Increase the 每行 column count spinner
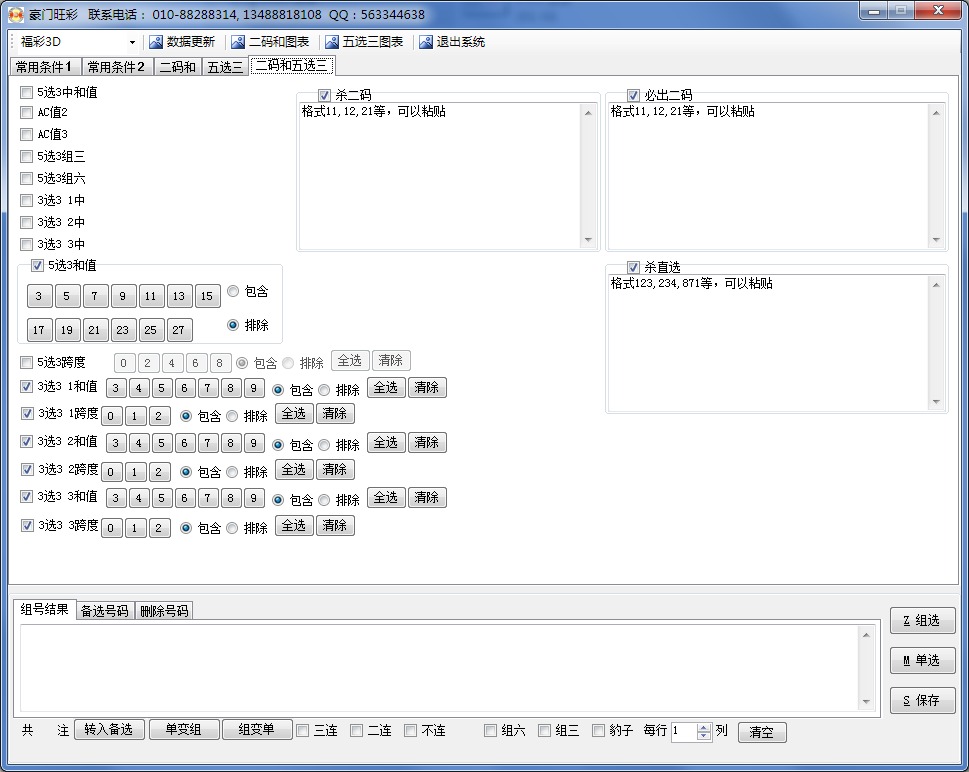This screenshot has width=969, height=772. [x=704, y=727]
